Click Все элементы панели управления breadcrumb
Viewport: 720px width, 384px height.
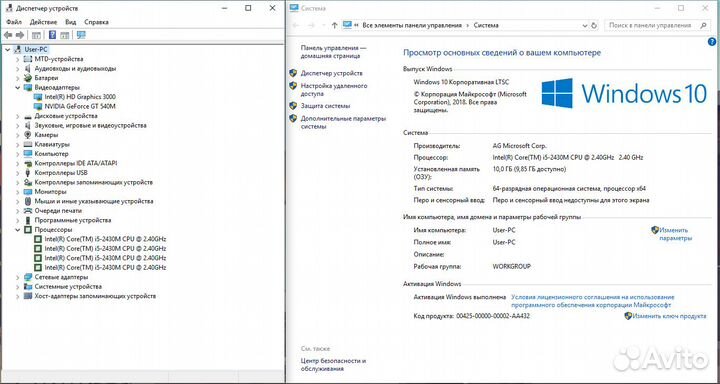click(412, 26)
